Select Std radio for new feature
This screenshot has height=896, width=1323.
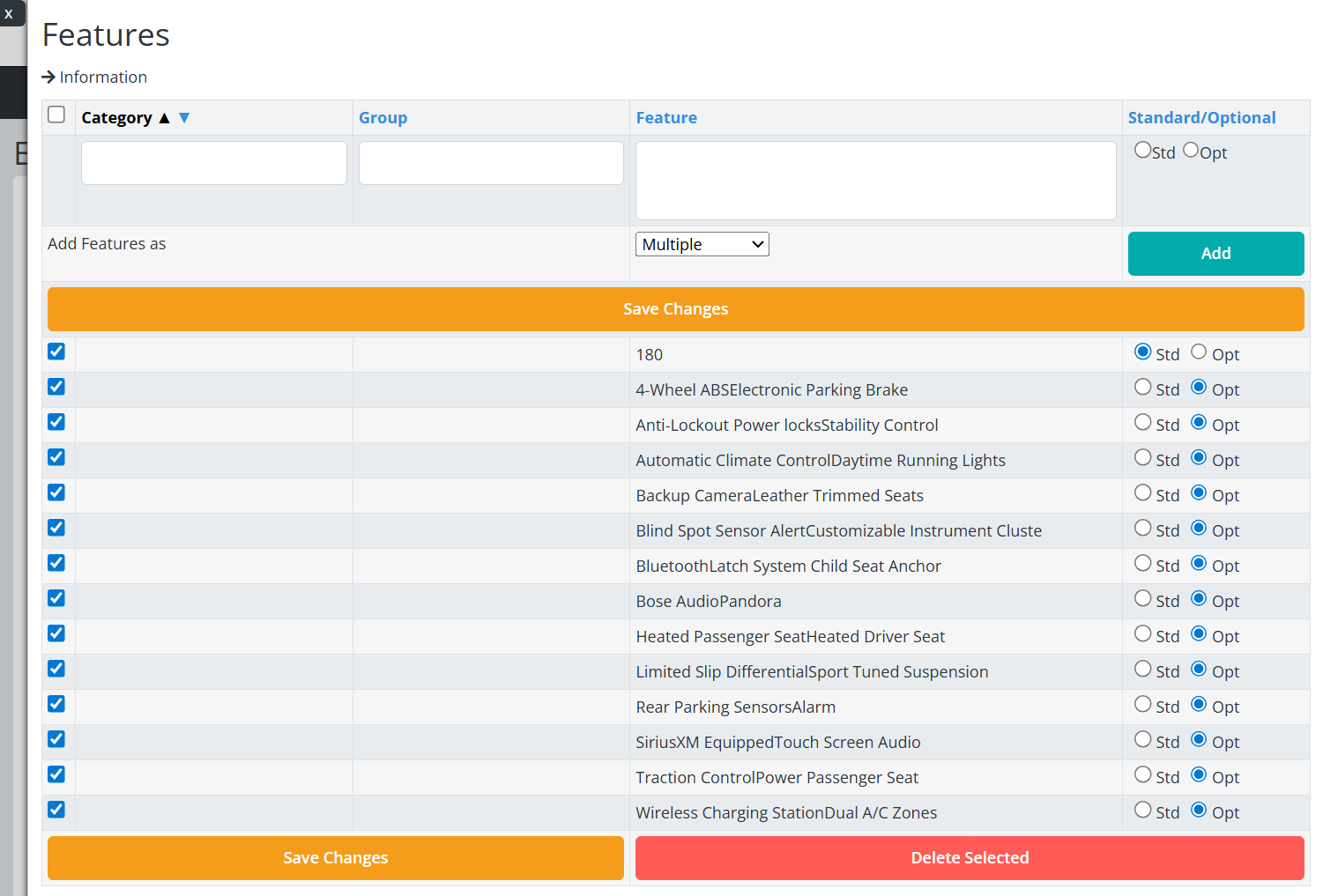click(x=1142, y=151)
